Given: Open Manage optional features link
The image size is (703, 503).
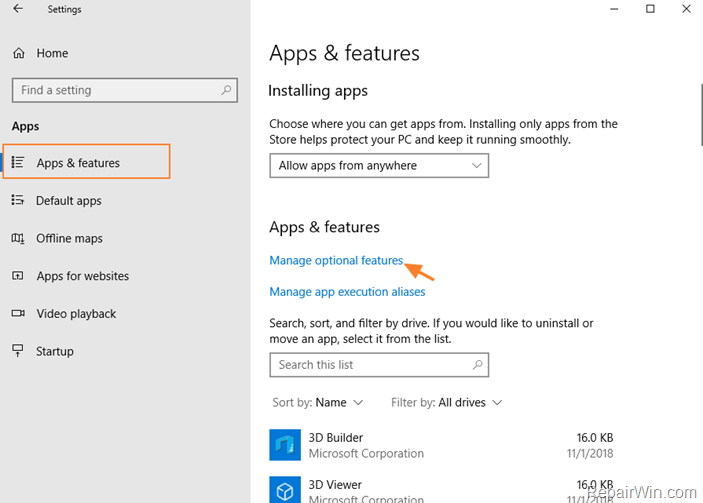Looking at the screenshot, I should click(x=336, y=260).
